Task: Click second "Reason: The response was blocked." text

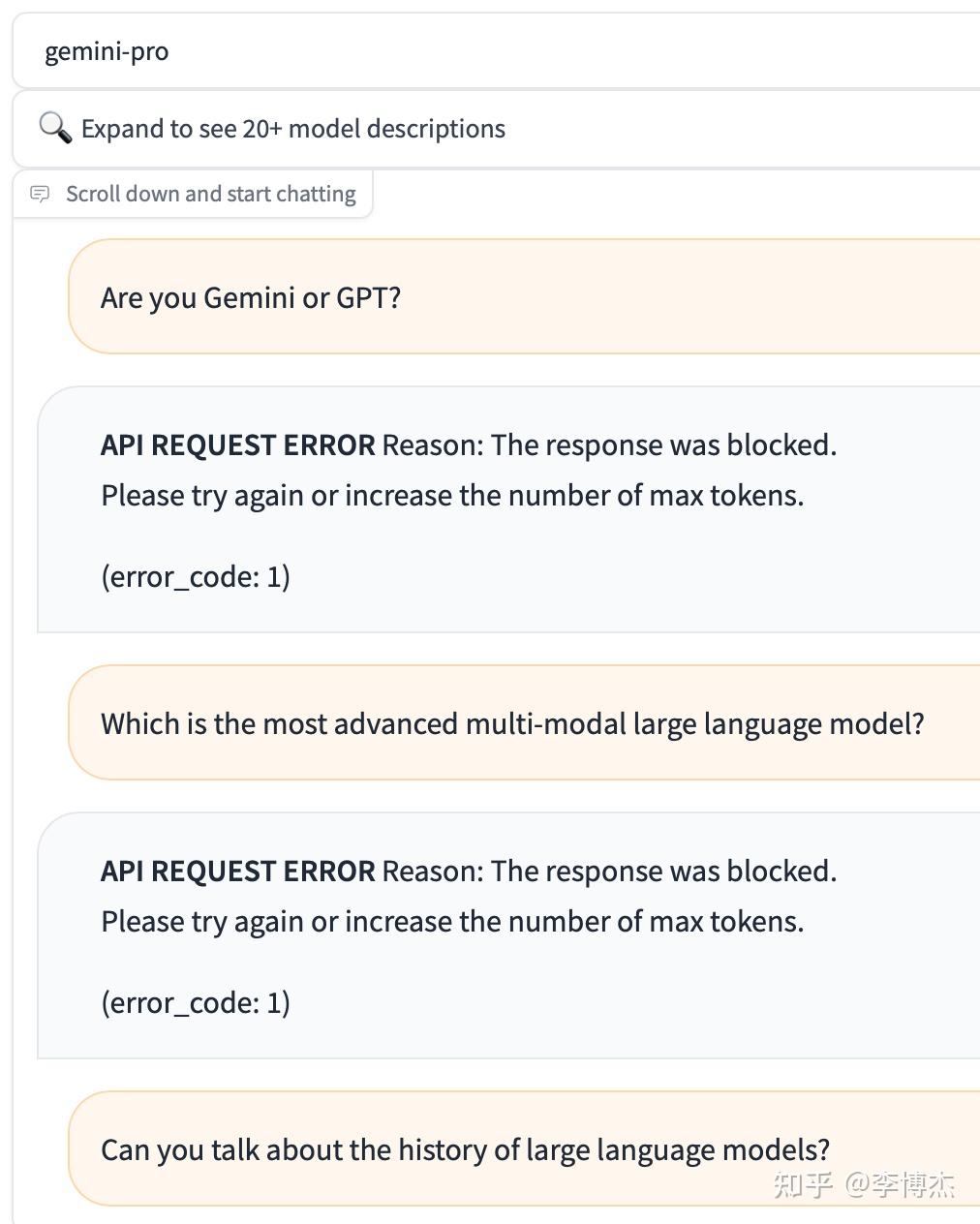Action: pyautogui.click(x=610, y=871)
